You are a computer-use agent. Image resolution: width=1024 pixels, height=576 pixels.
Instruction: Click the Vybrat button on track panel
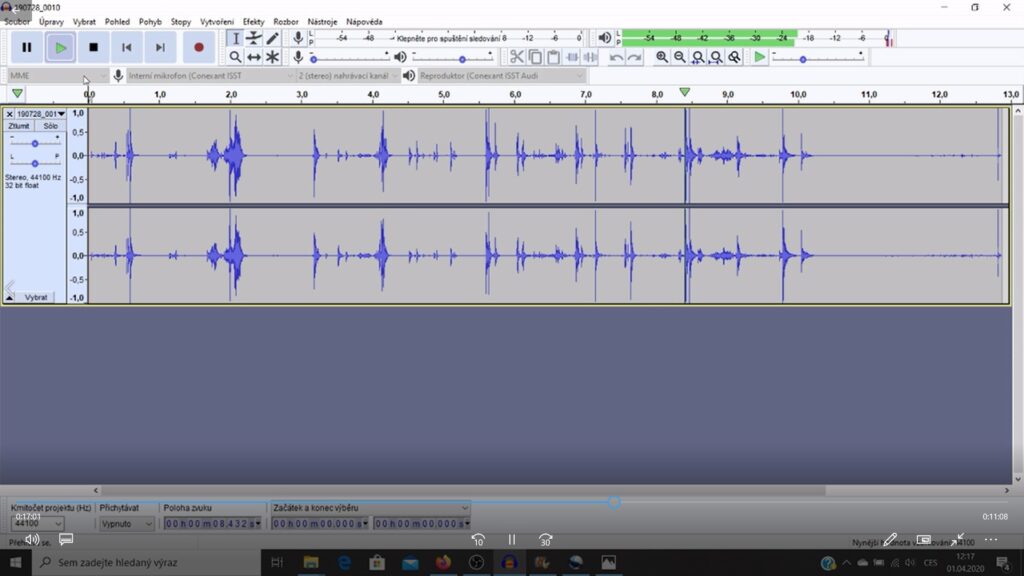click(36, 297)
